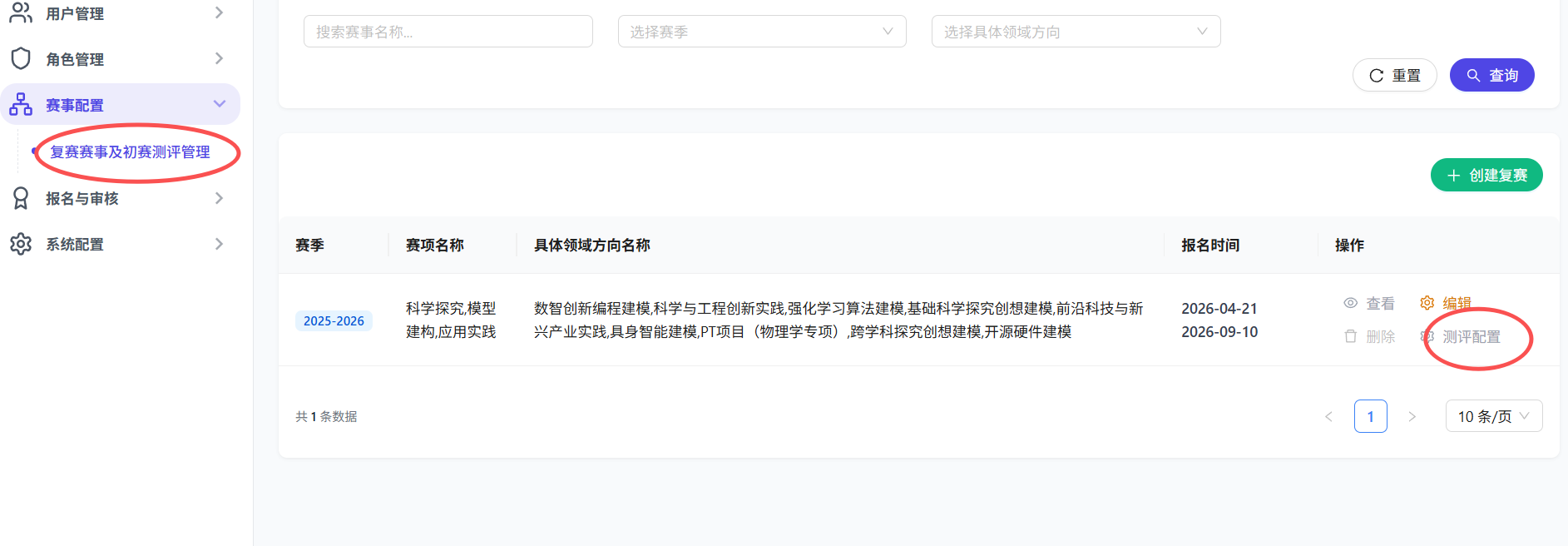Viewport: 1568px width, 546px height.
Task: Expand 系统配置 menu chevron
Action: [219, 244]
